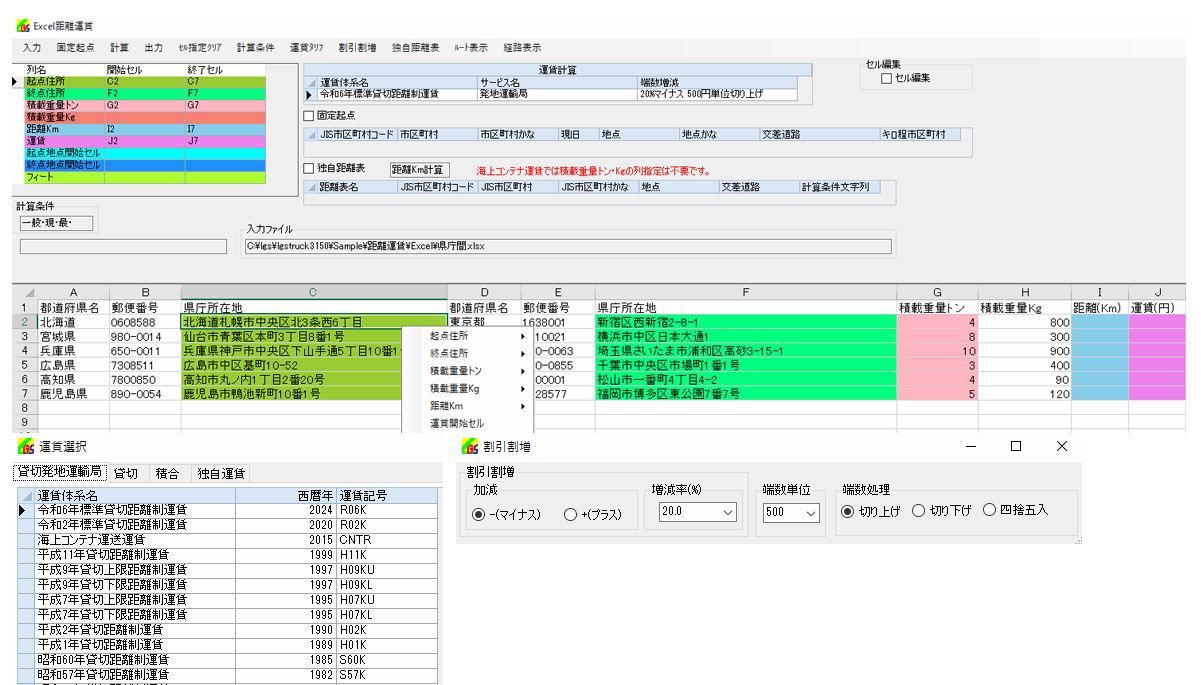Choose 切り下げ rounding option
The height and width of the screenshot is (685, 1201).
(x=918, y=510)
